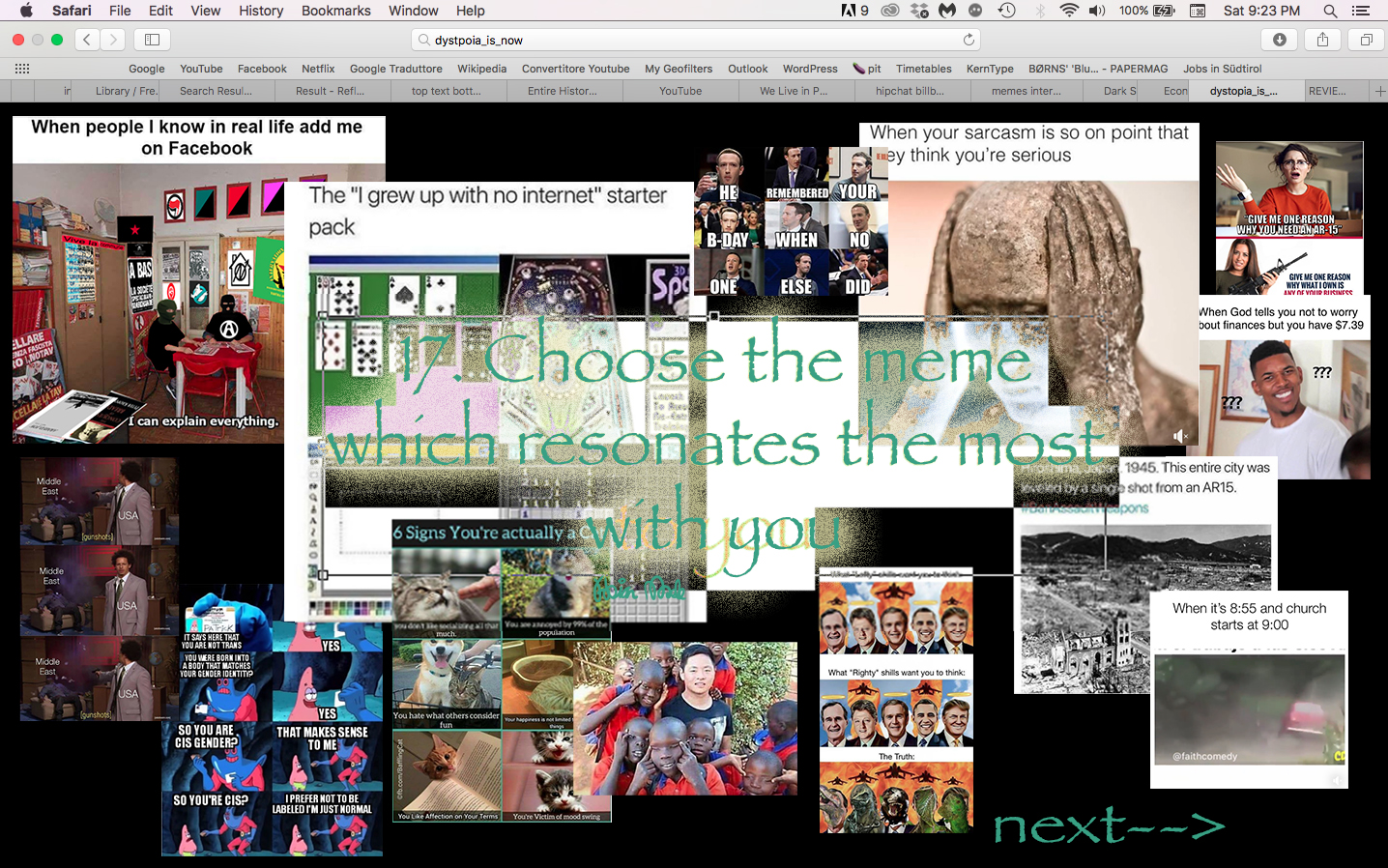
Task: Add a new tab with plus button
Action: tap(1379, 91)
